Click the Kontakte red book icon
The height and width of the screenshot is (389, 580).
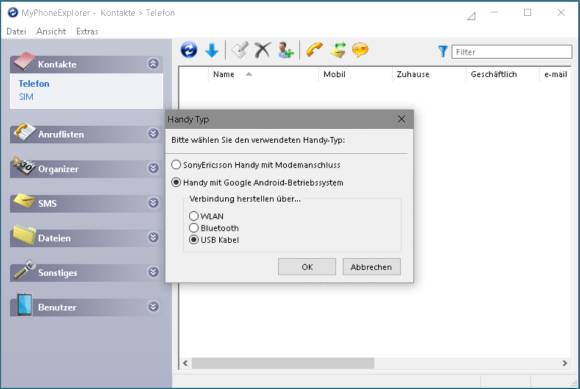click(x=24, y=61)
